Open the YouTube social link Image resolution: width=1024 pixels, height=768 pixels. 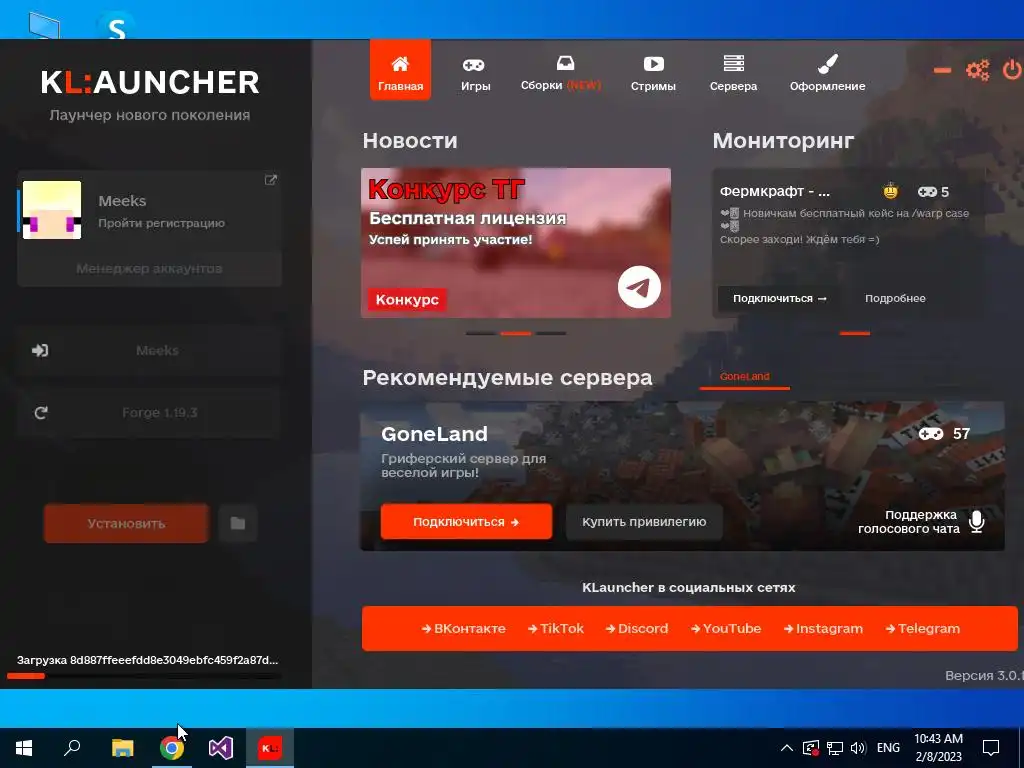point(726,628)
